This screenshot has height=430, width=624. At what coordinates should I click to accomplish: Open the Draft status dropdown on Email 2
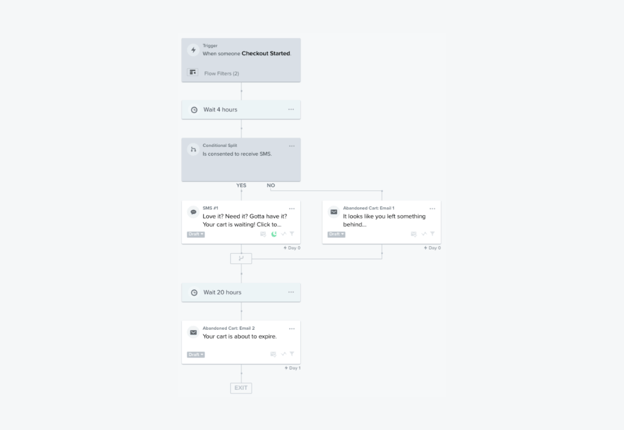(196, 354)
